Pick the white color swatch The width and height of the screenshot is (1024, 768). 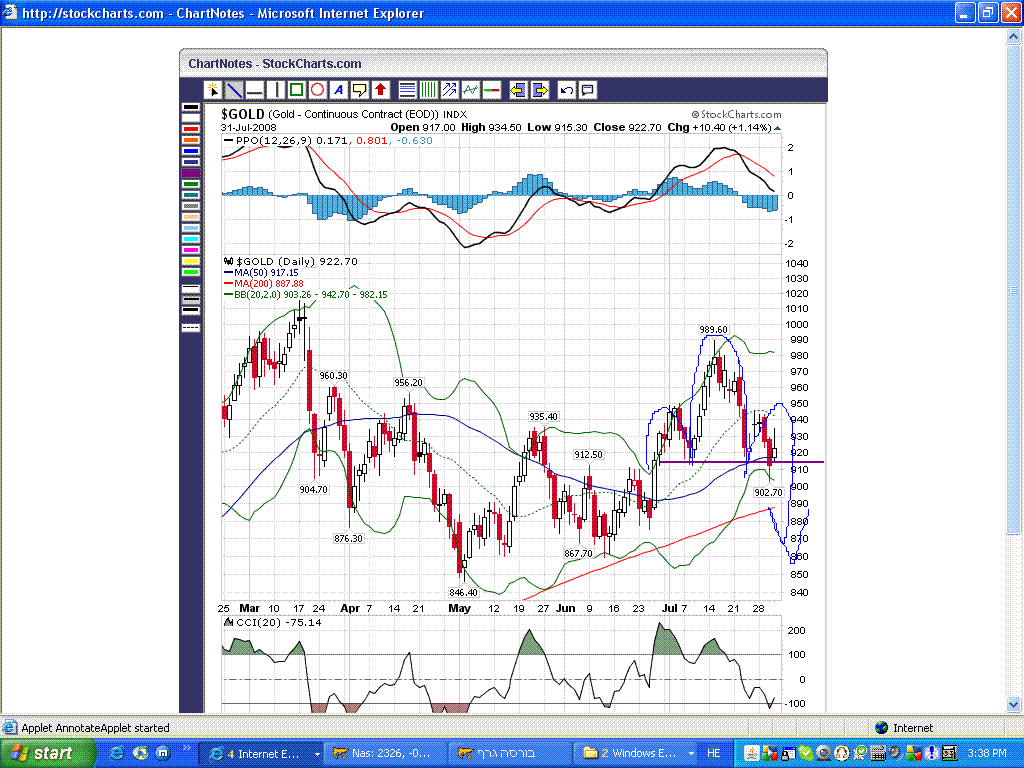191,118
